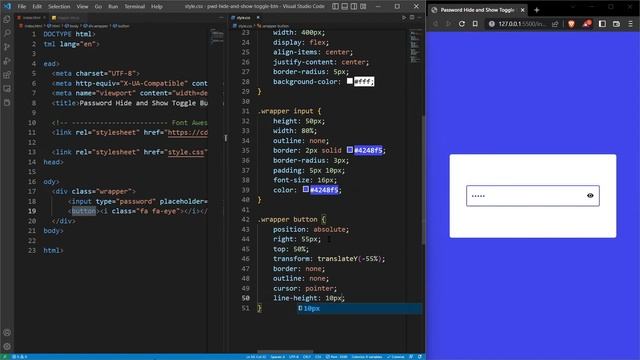
Task: Click the style.css href link in HTML
Action: click(x=186, y=152)
